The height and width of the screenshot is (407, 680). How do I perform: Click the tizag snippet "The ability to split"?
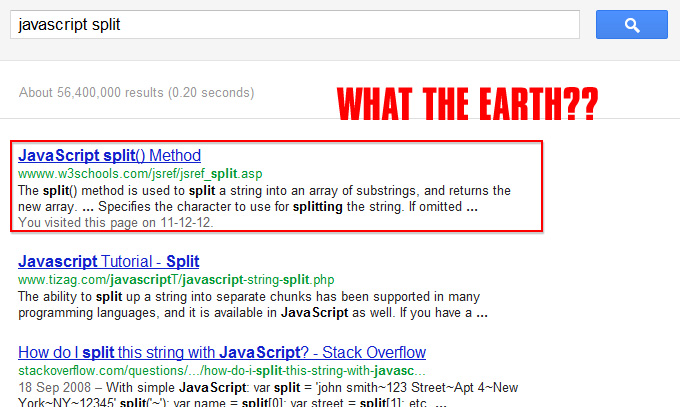tap(253, 305)
